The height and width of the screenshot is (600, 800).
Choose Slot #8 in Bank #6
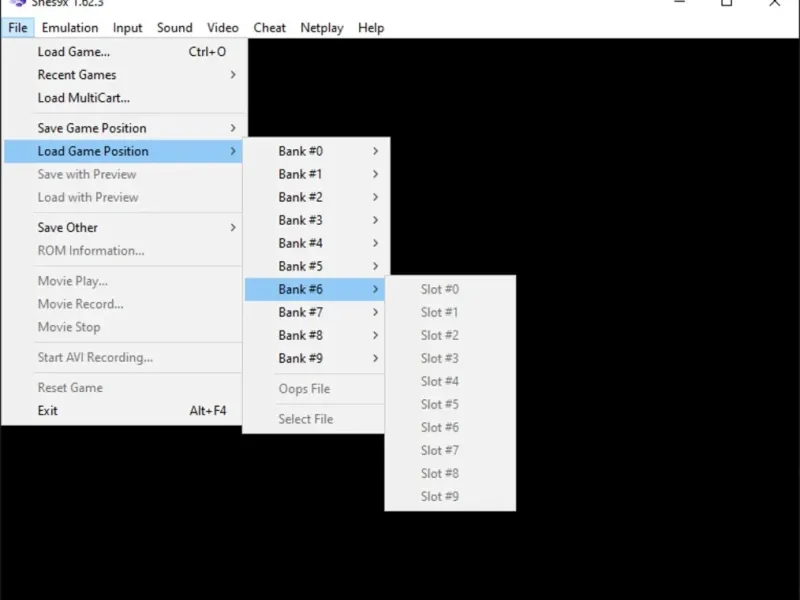click(x=450, y=473)
